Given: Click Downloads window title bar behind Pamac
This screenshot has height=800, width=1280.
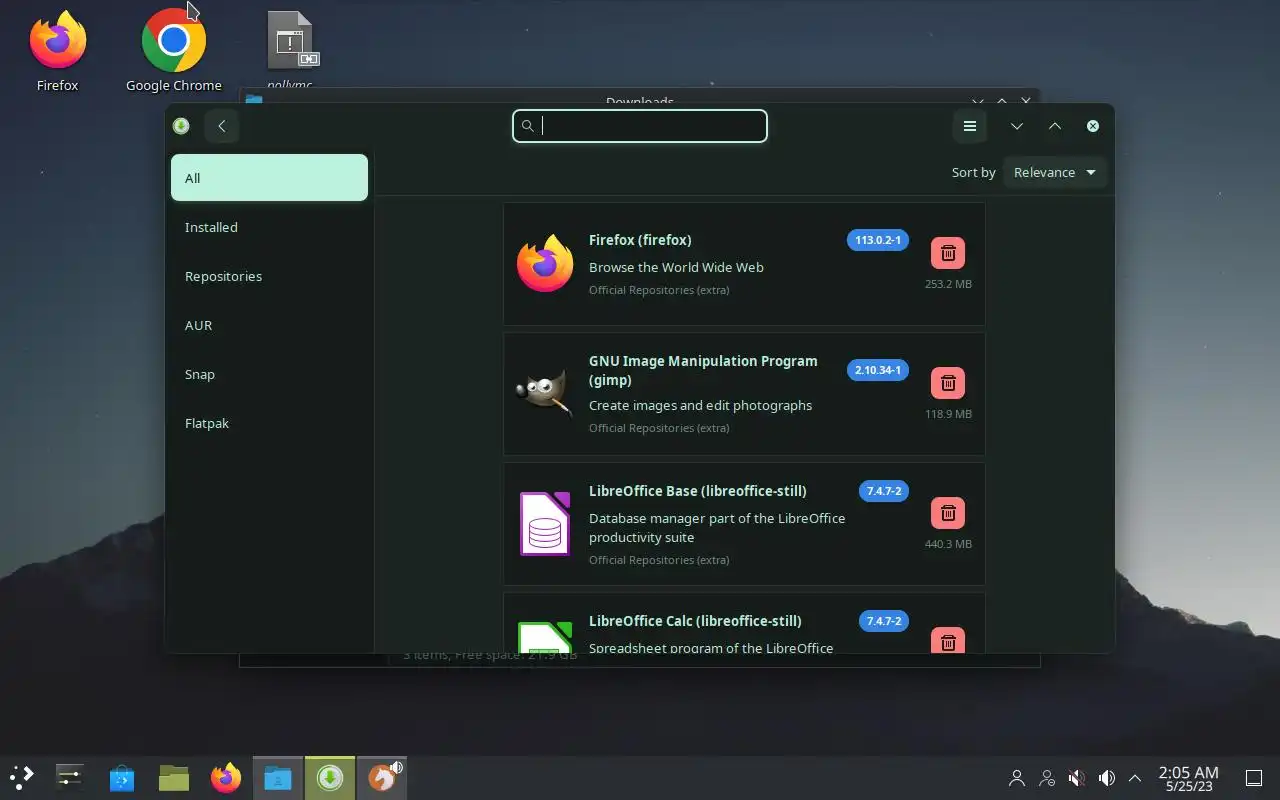Looking at the screenshot, I should (640, 97).
